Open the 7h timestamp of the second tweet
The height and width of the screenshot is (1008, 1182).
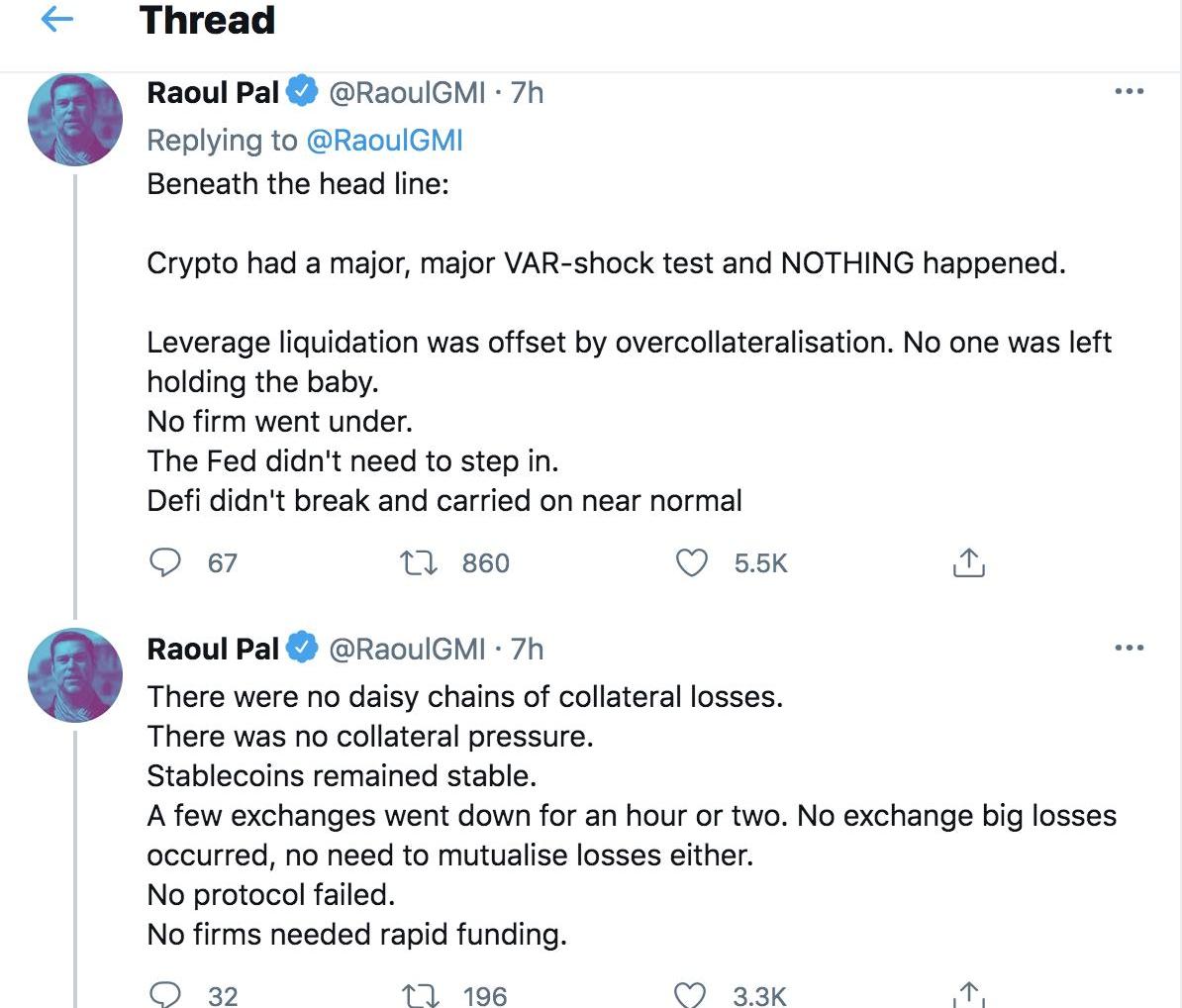pyautogui.click(x=528, y=649)
